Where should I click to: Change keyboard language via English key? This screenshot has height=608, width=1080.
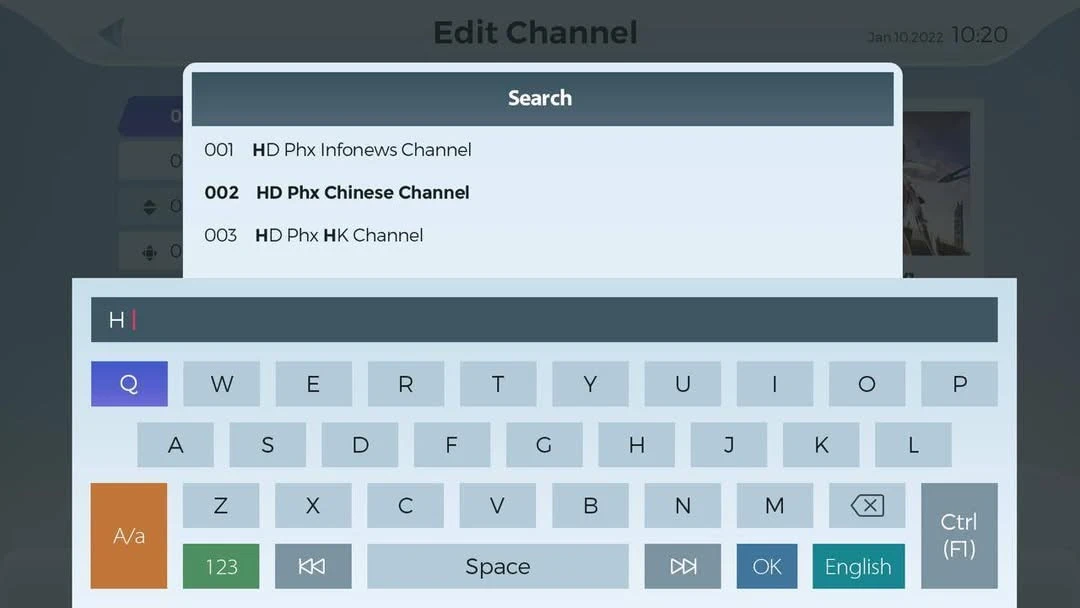tap(858, 566)
